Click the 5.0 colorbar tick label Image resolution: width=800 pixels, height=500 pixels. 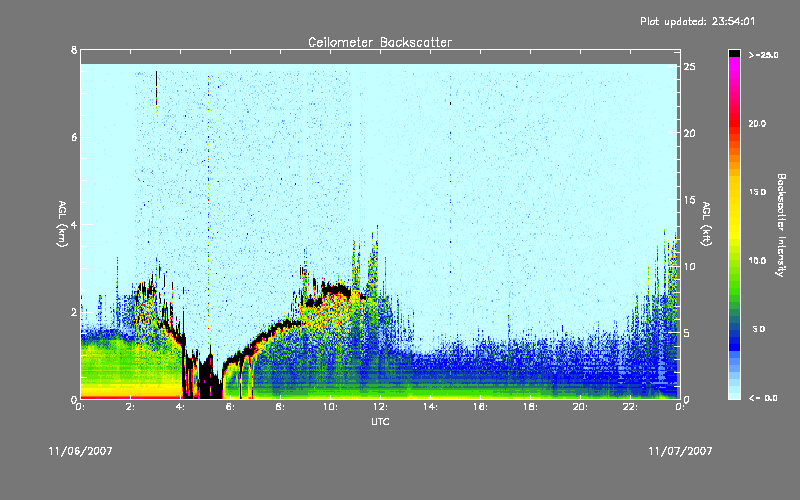[759, 329]
